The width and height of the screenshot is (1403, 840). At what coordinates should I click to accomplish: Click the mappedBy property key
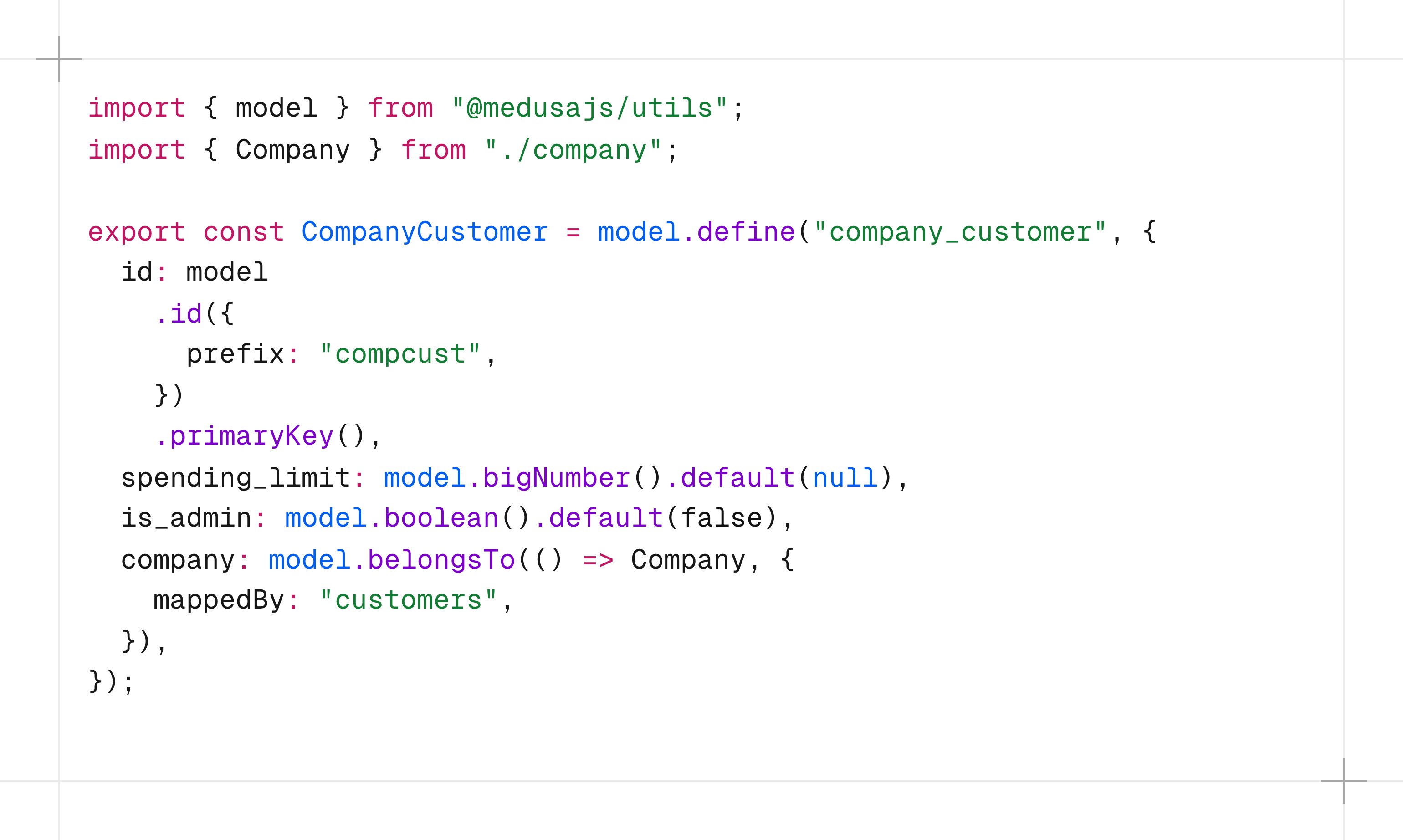(219, 600)
